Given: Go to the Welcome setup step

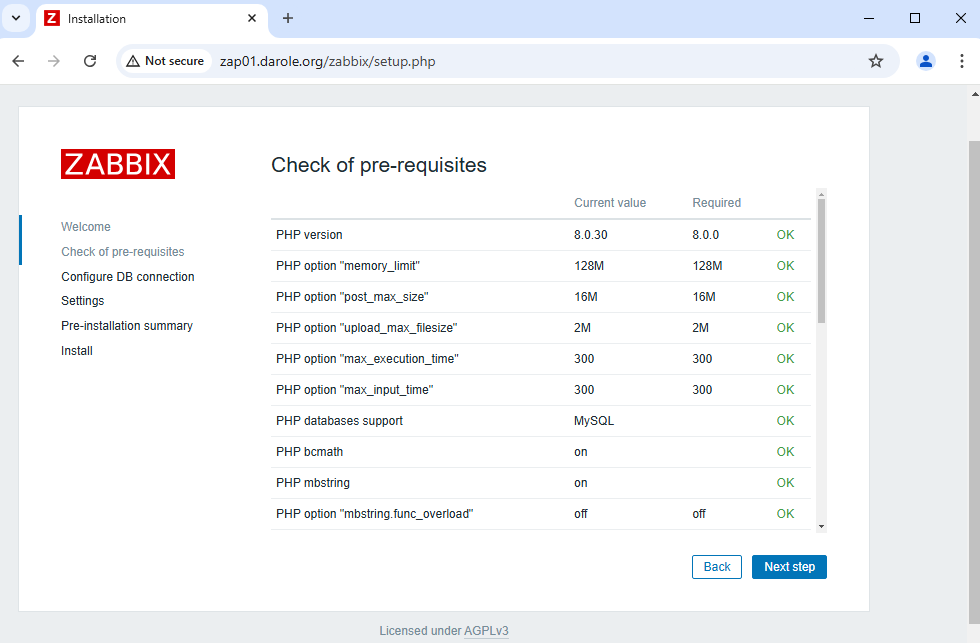Looking at the screenshot, I should point(86,227).
